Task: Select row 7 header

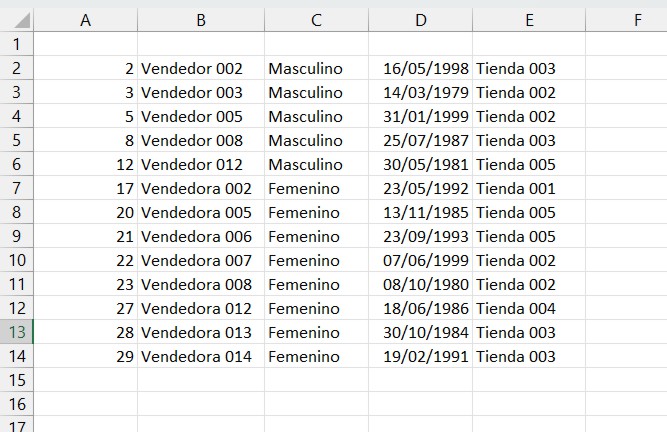Action: coord(17,188)
